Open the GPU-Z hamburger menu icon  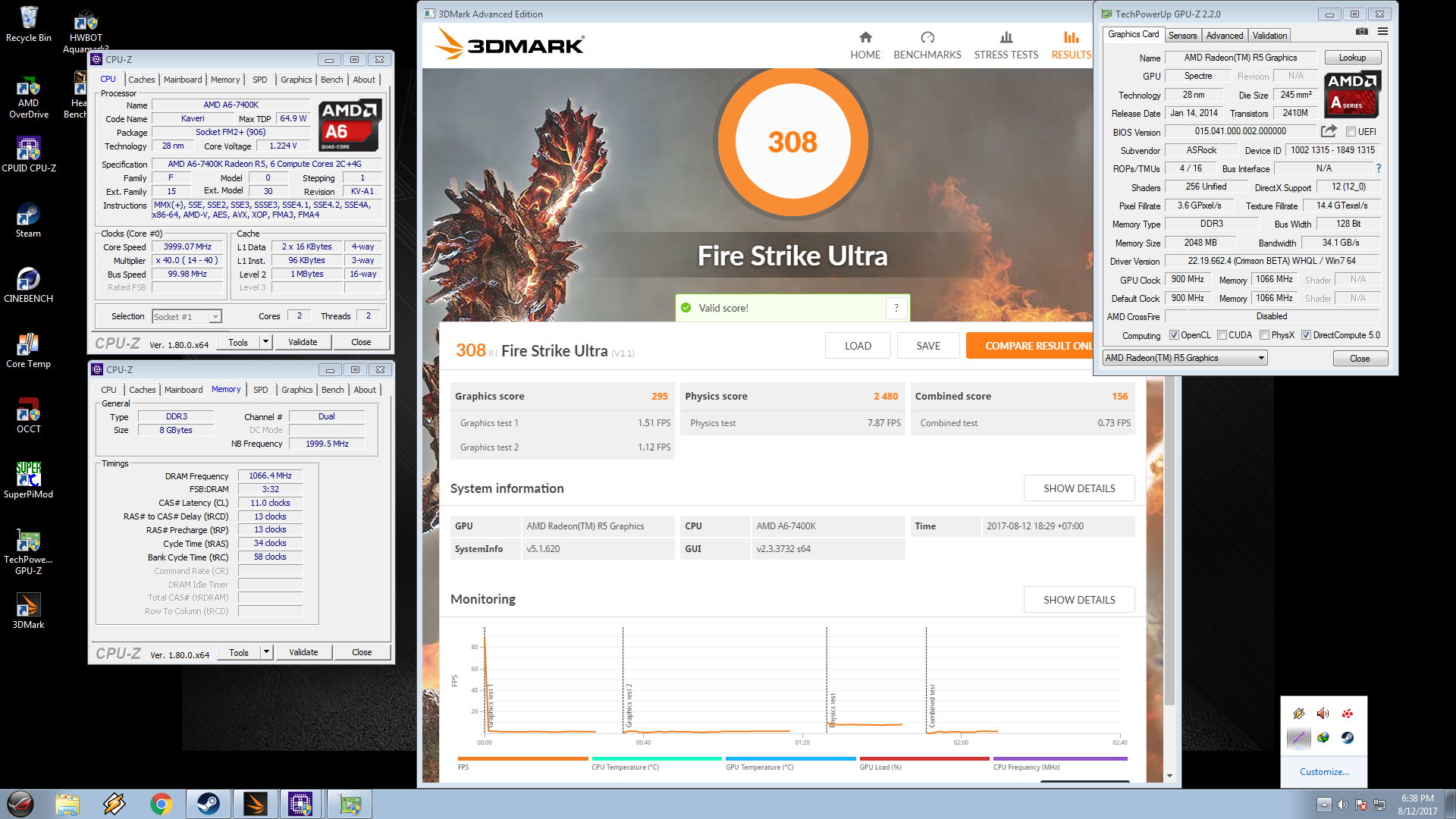[1382, 32]
